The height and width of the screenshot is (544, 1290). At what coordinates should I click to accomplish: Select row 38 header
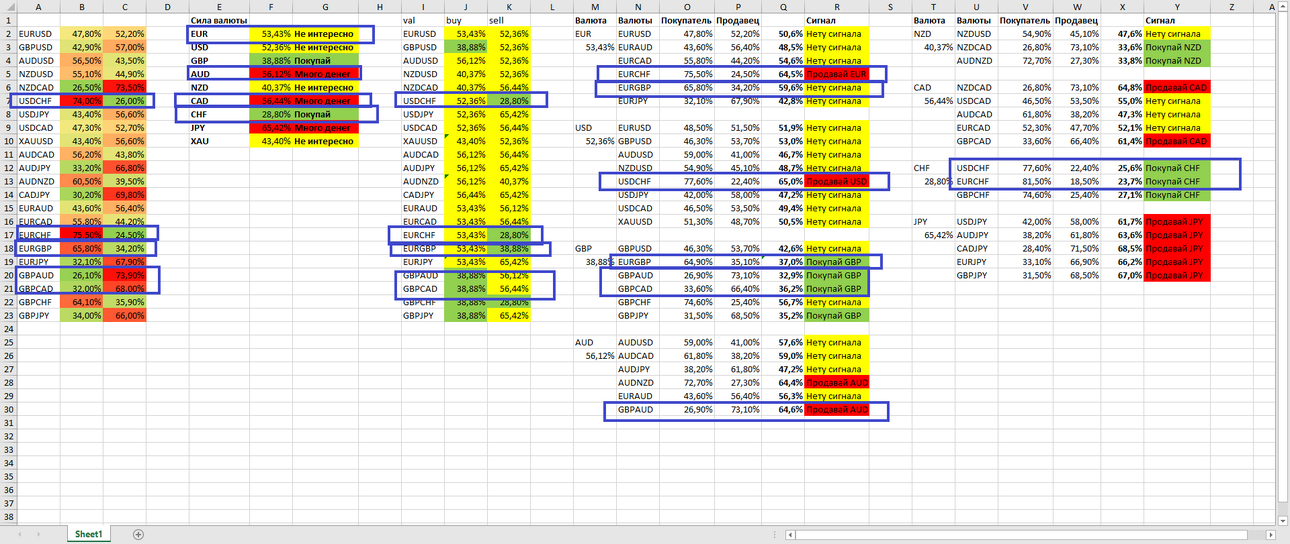(x=9, y=517)
